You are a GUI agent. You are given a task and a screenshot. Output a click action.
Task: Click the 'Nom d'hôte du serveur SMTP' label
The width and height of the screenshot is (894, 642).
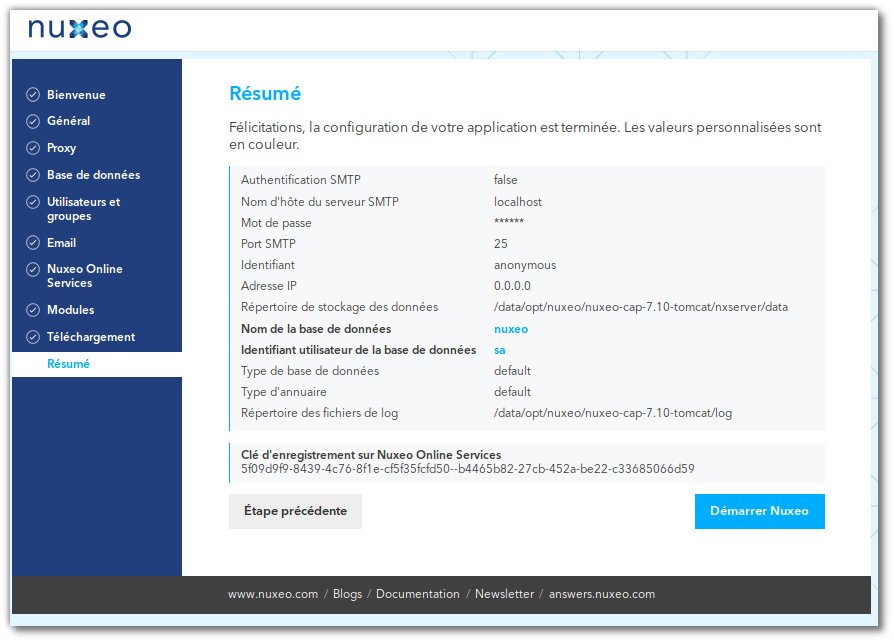point(319,202)
